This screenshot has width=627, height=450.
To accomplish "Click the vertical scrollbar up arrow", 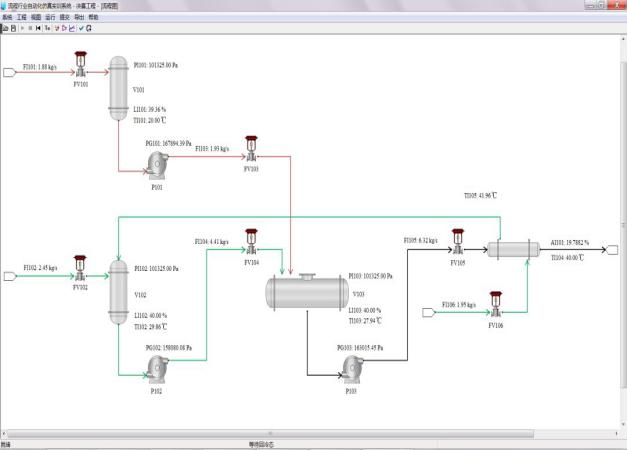I will [624, 38].
